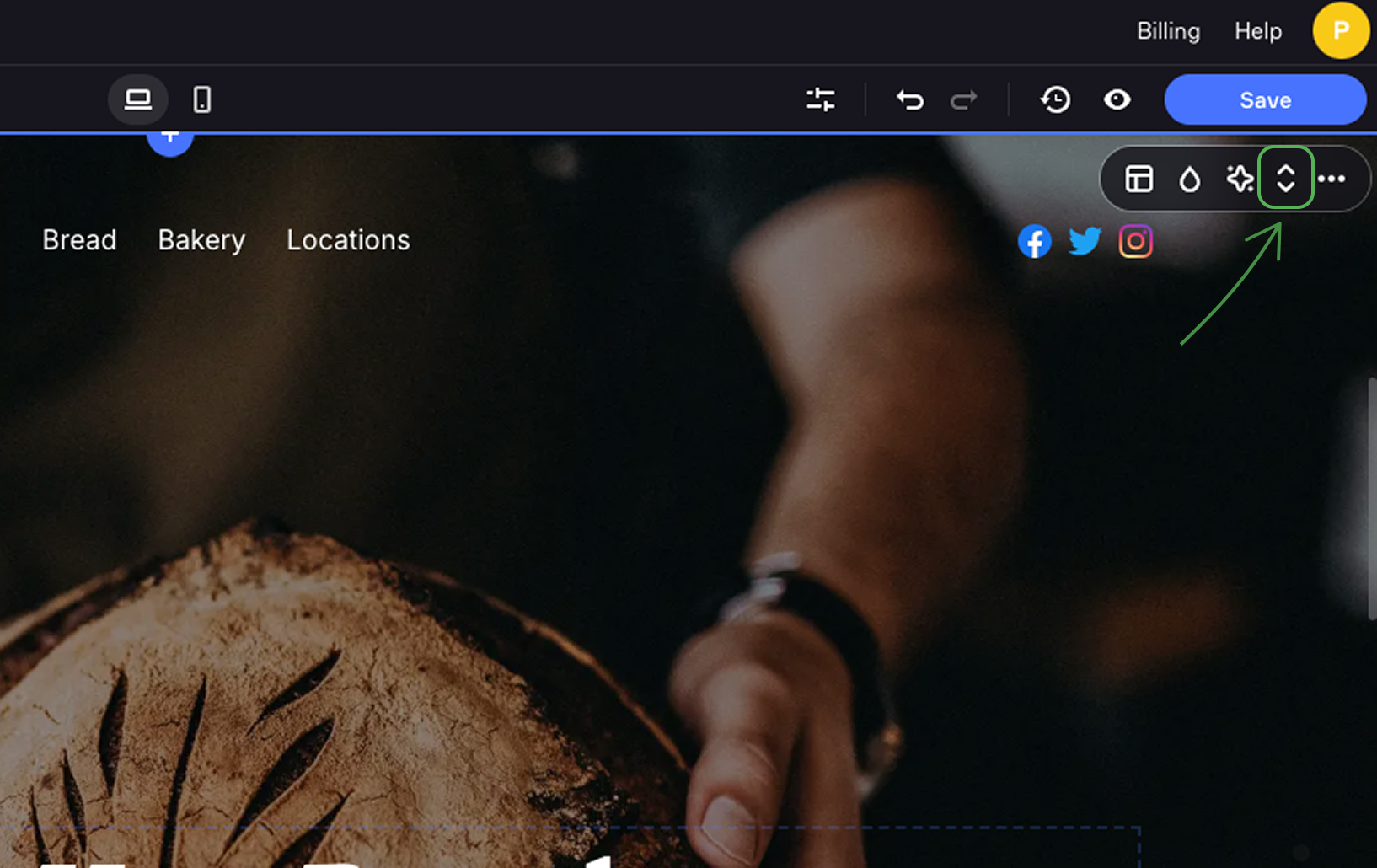Select the Bread navigation item
1377x868 pixels.
click(x=79, y=240)
